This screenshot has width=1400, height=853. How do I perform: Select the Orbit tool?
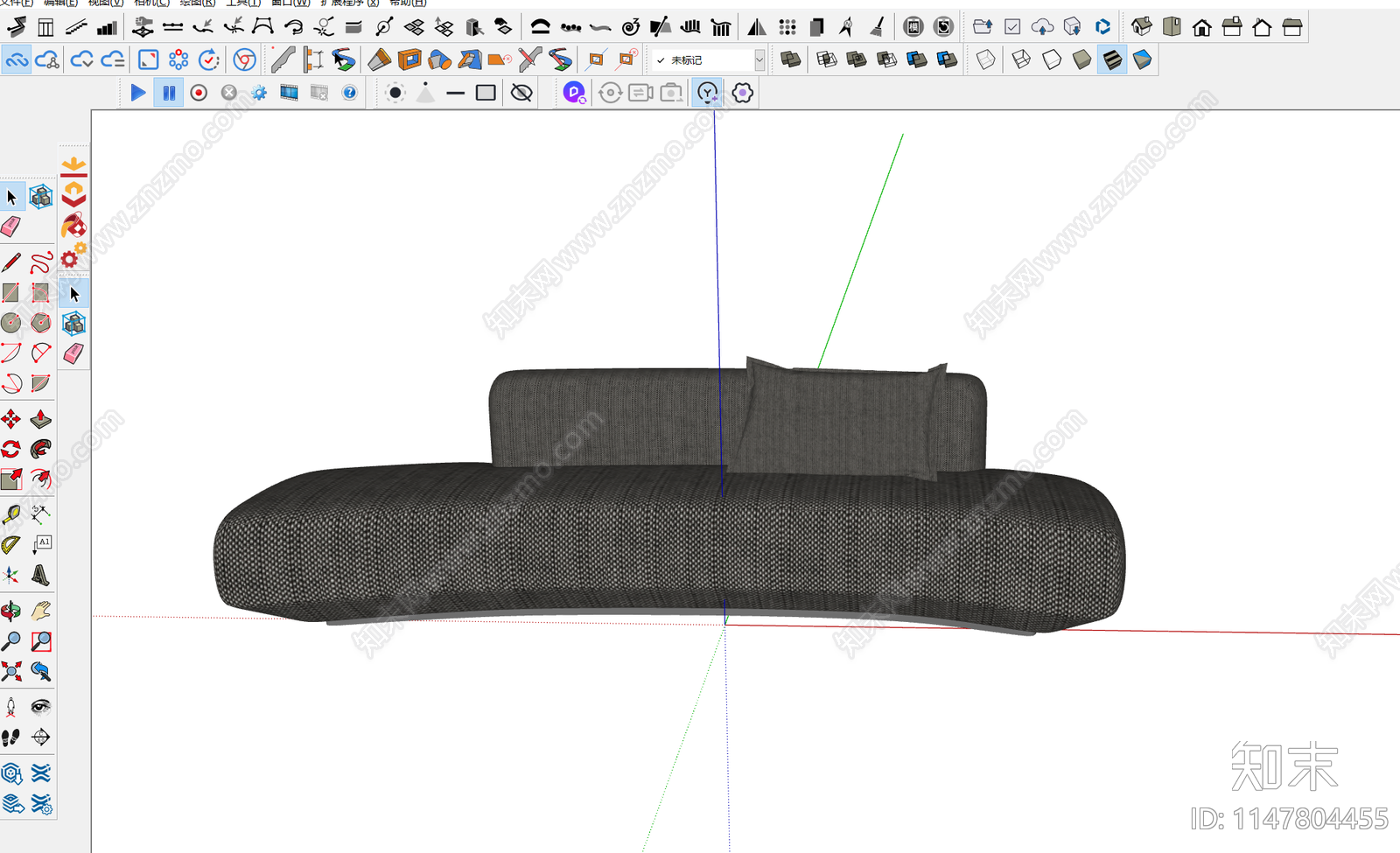pyautogui.click(x=11, y=611)
